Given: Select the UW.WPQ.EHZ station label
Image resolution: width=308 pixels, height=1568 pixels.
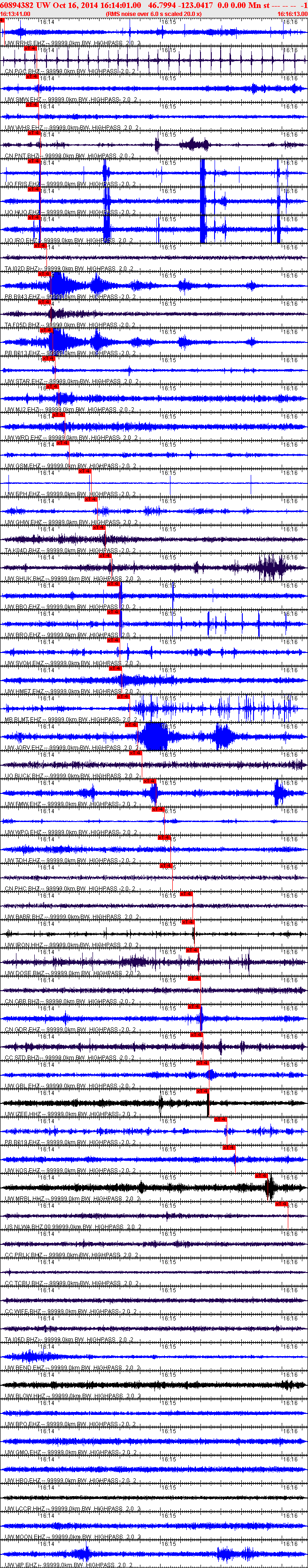Looking at the screenshot, I should click(24, 833).
